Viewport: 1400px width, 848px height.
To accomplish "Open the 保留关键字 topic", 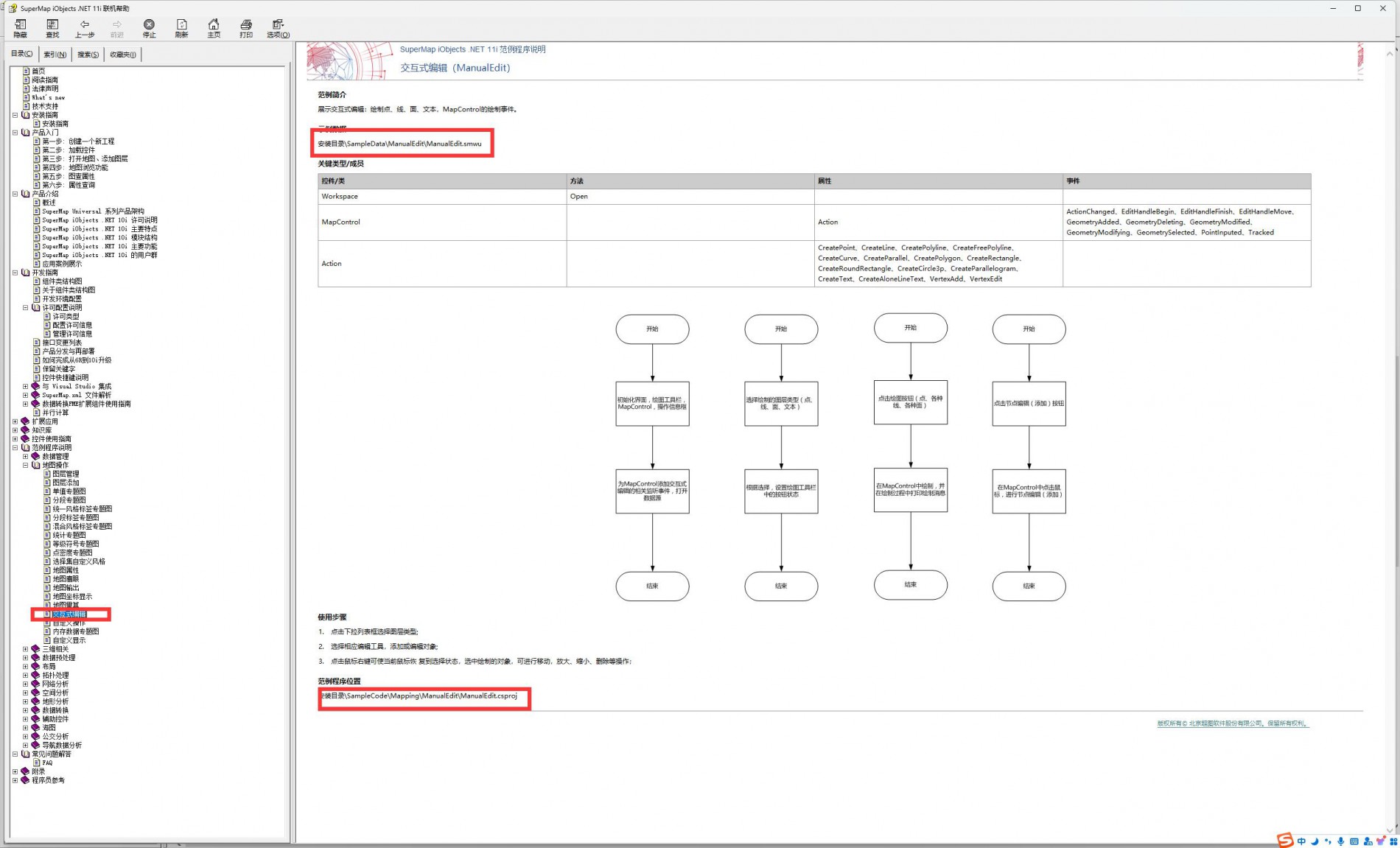I will click(x=59, y=369).
